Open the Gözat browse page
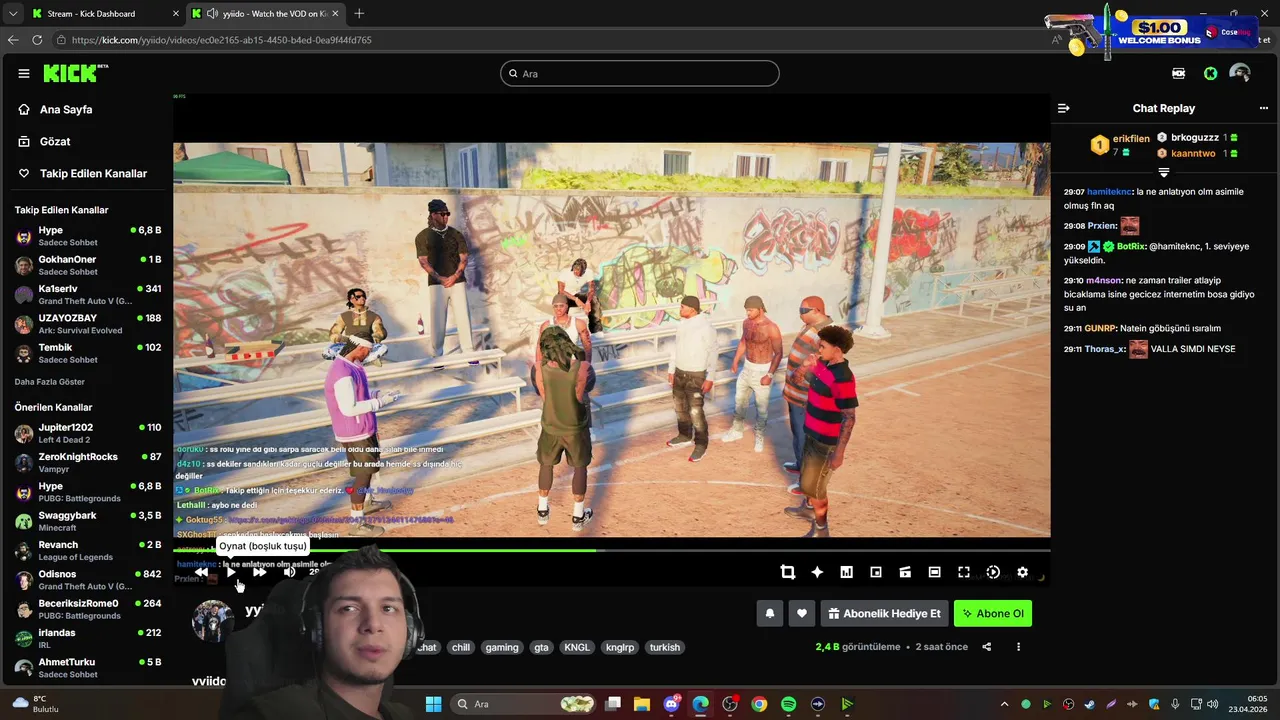The image size is (1280, 720). (x=55, y=141)
